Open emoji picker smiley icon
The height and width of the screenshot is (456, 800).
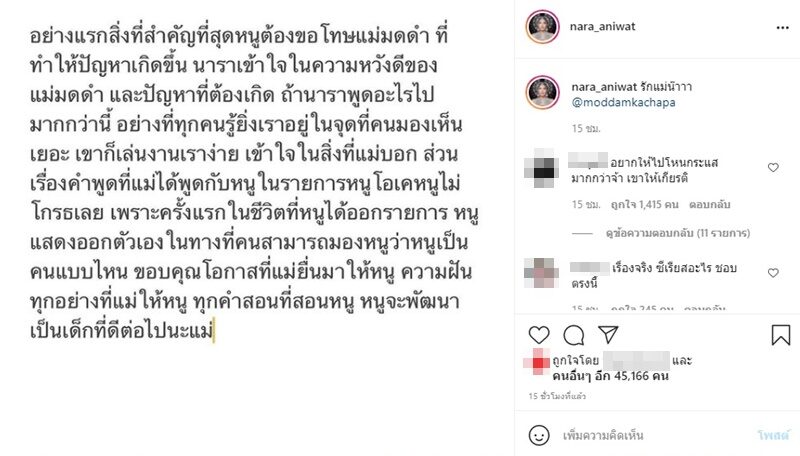(539, 436)
